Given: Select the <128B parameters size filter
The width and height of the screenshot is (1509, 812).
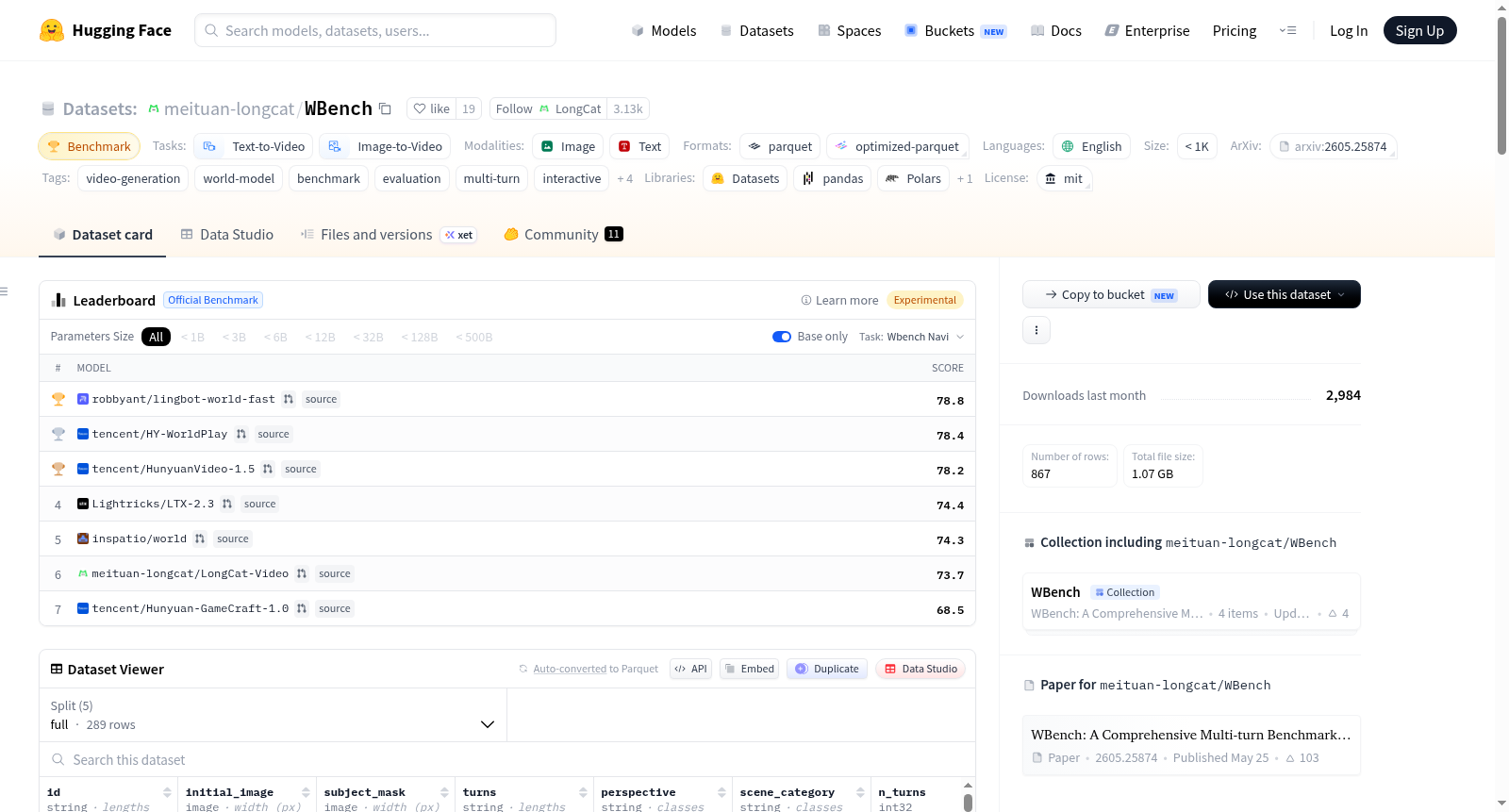Looking at the screenshot, I should click(420, 337).
